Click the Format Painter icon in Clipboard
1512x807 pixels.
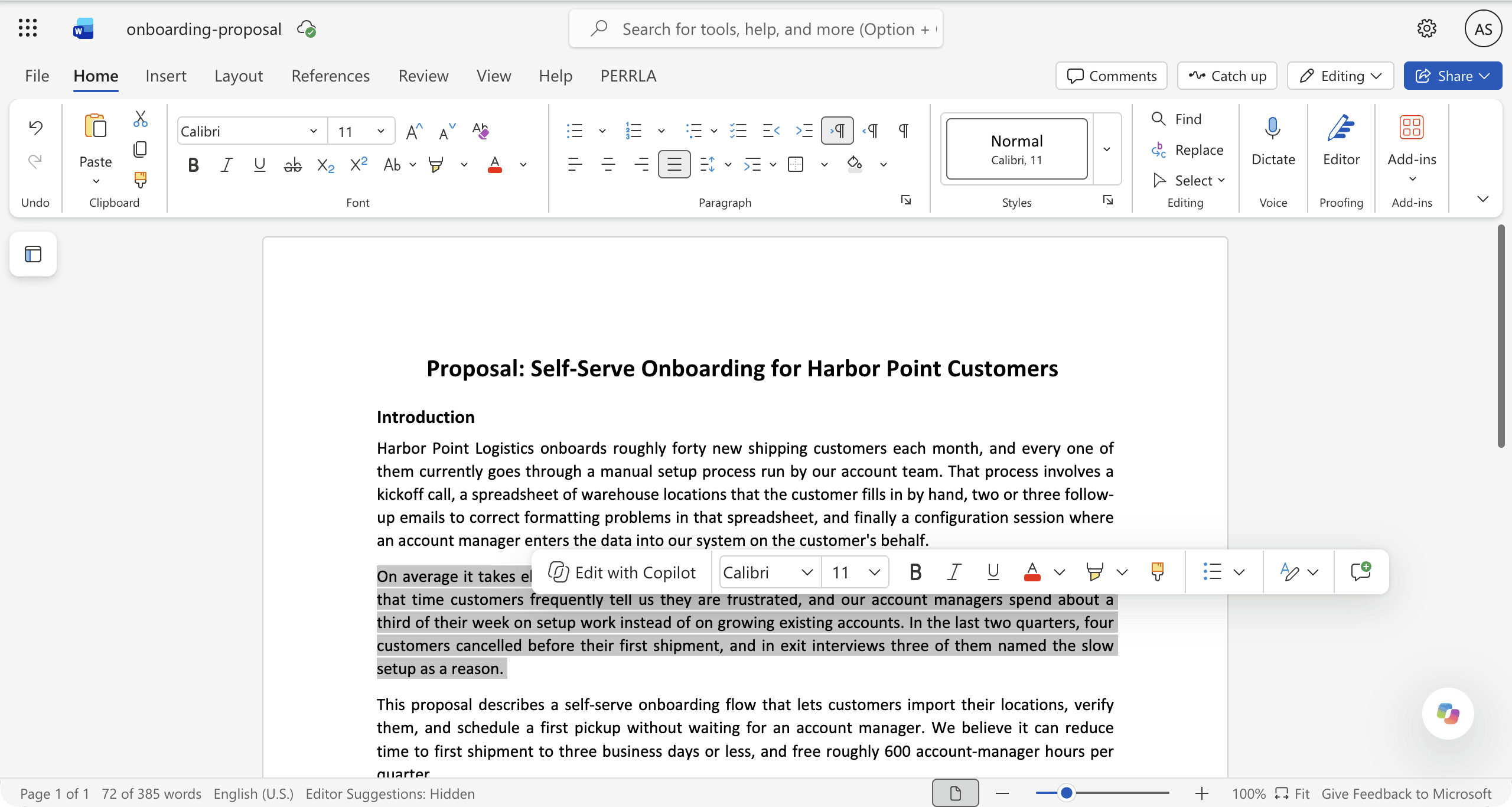pos(140,180)
